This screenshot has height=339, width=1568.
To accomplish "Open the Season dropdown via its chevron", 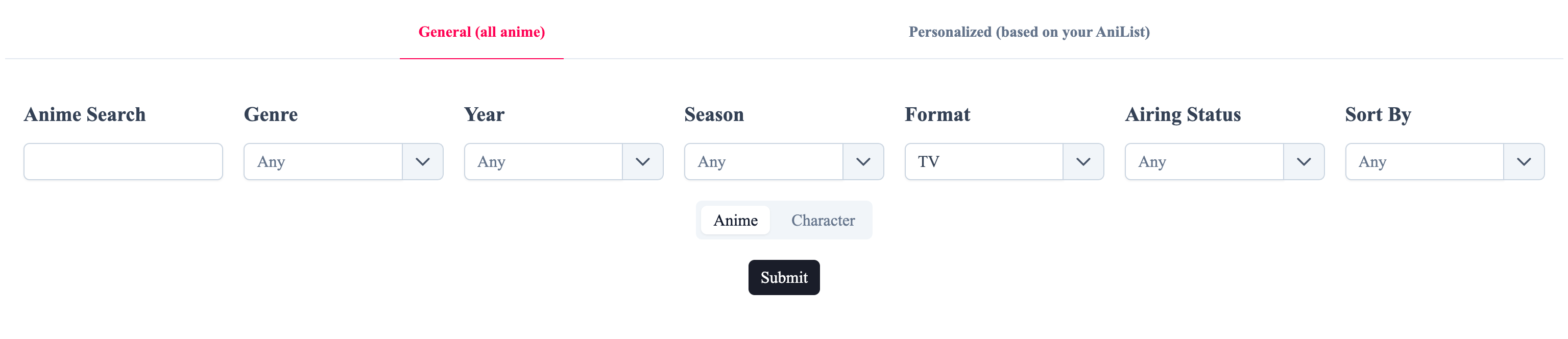I will (865, 161).
